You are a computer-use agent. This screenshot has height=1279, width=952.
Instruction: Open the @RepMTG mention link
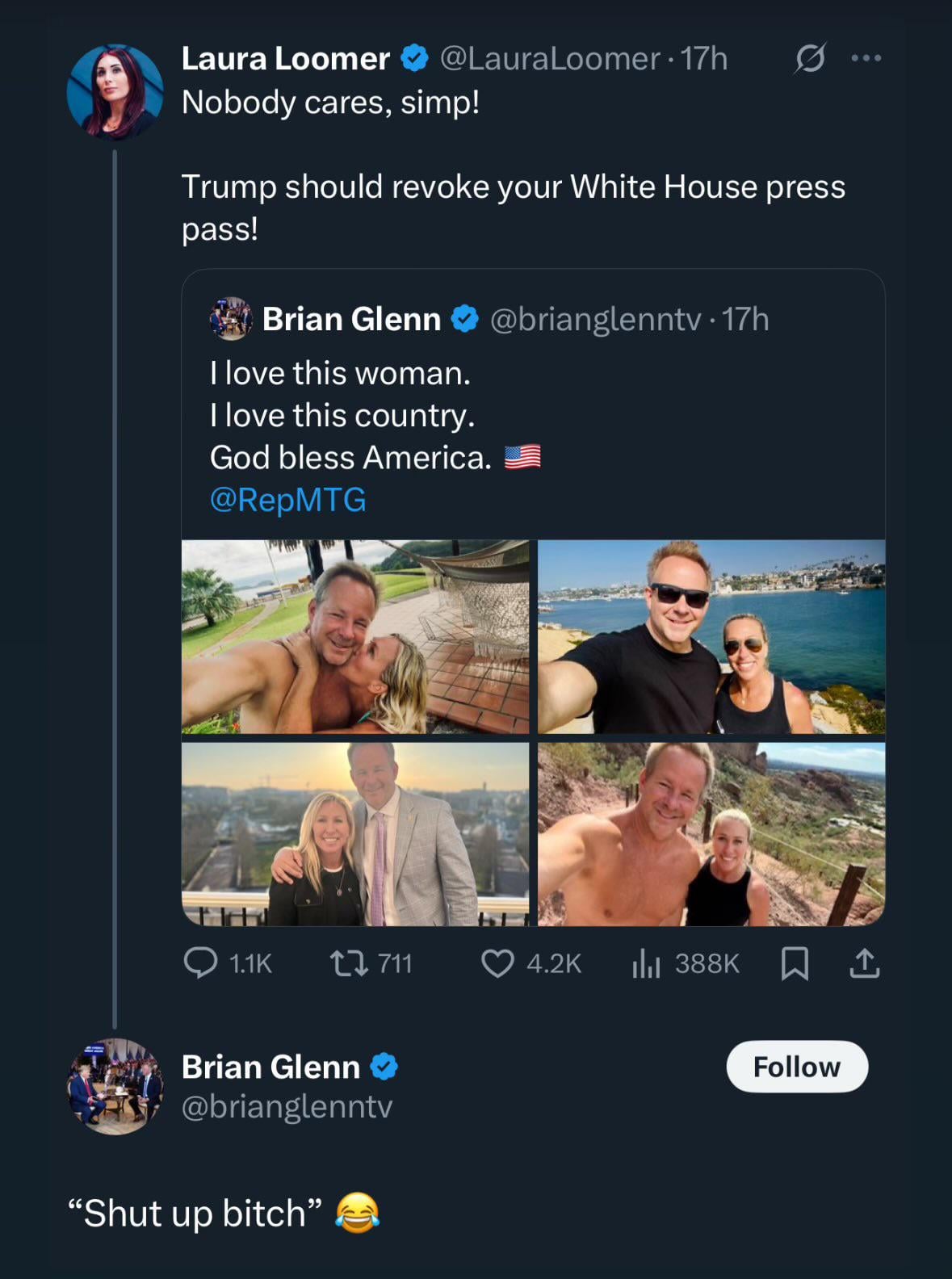tap(287, 500)
